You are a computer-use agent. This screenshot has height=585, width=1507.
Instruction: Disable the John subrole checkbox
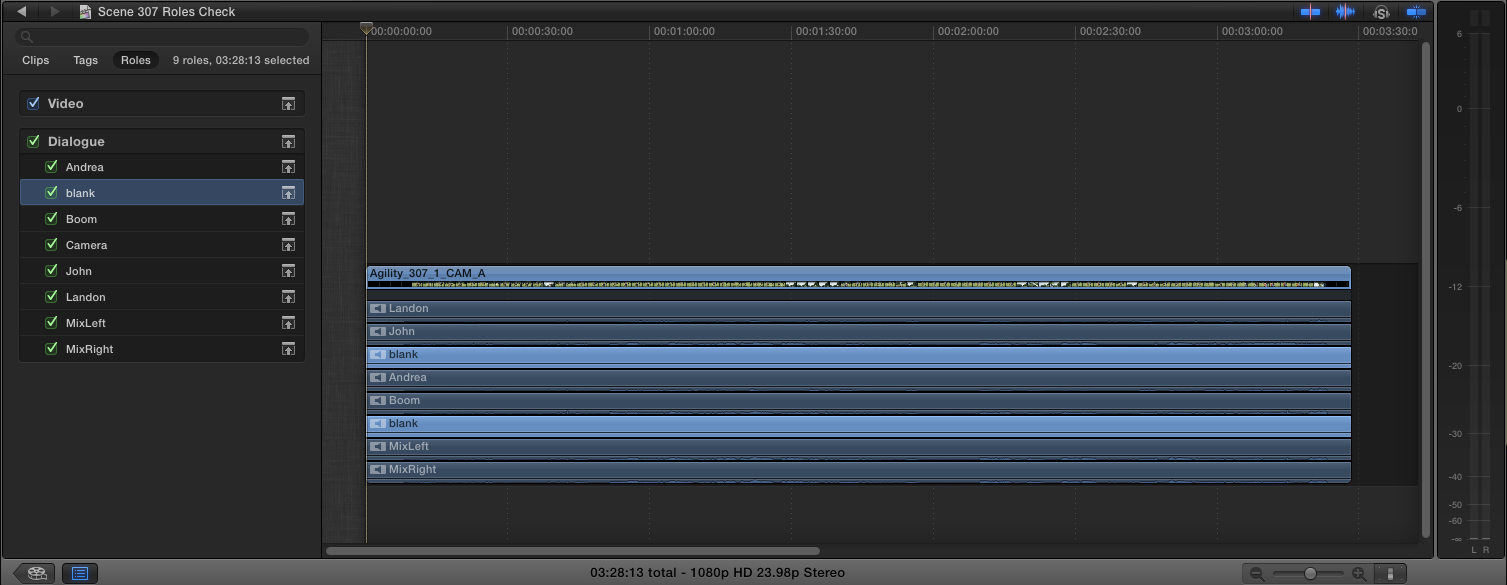(52, 270)
